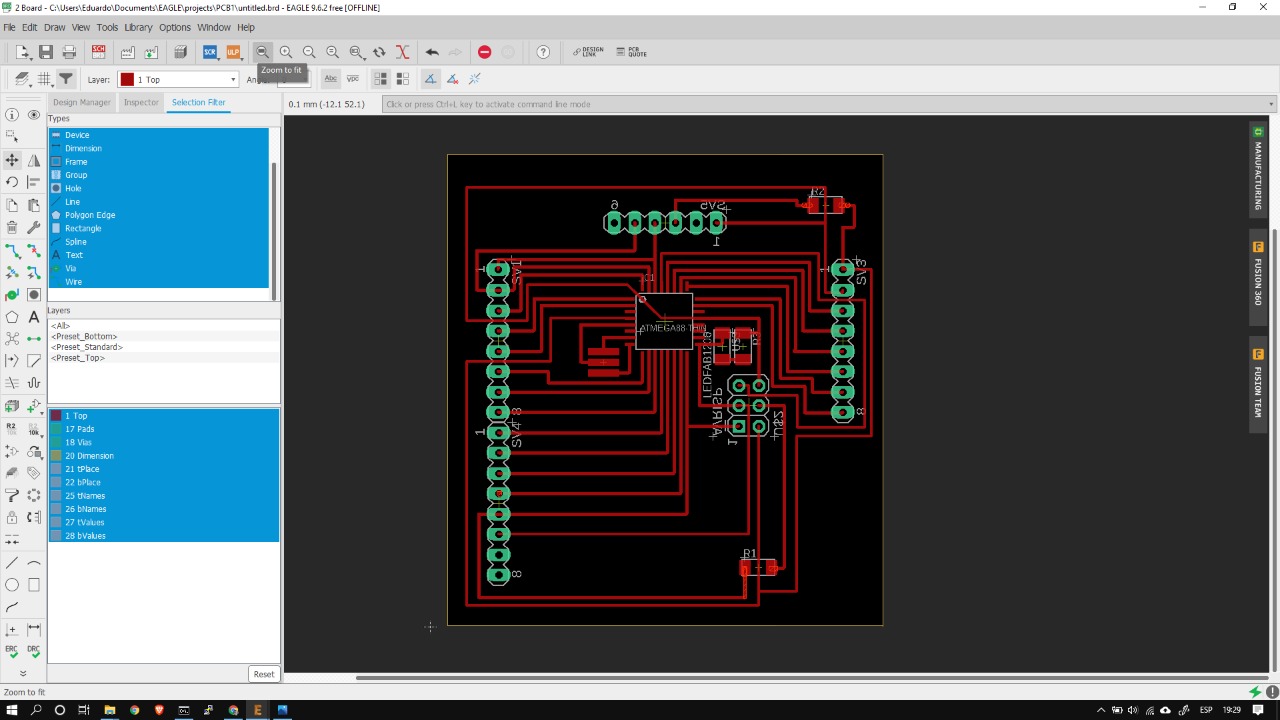
Task: Select the Align tool
Action: tap(34, 182)
